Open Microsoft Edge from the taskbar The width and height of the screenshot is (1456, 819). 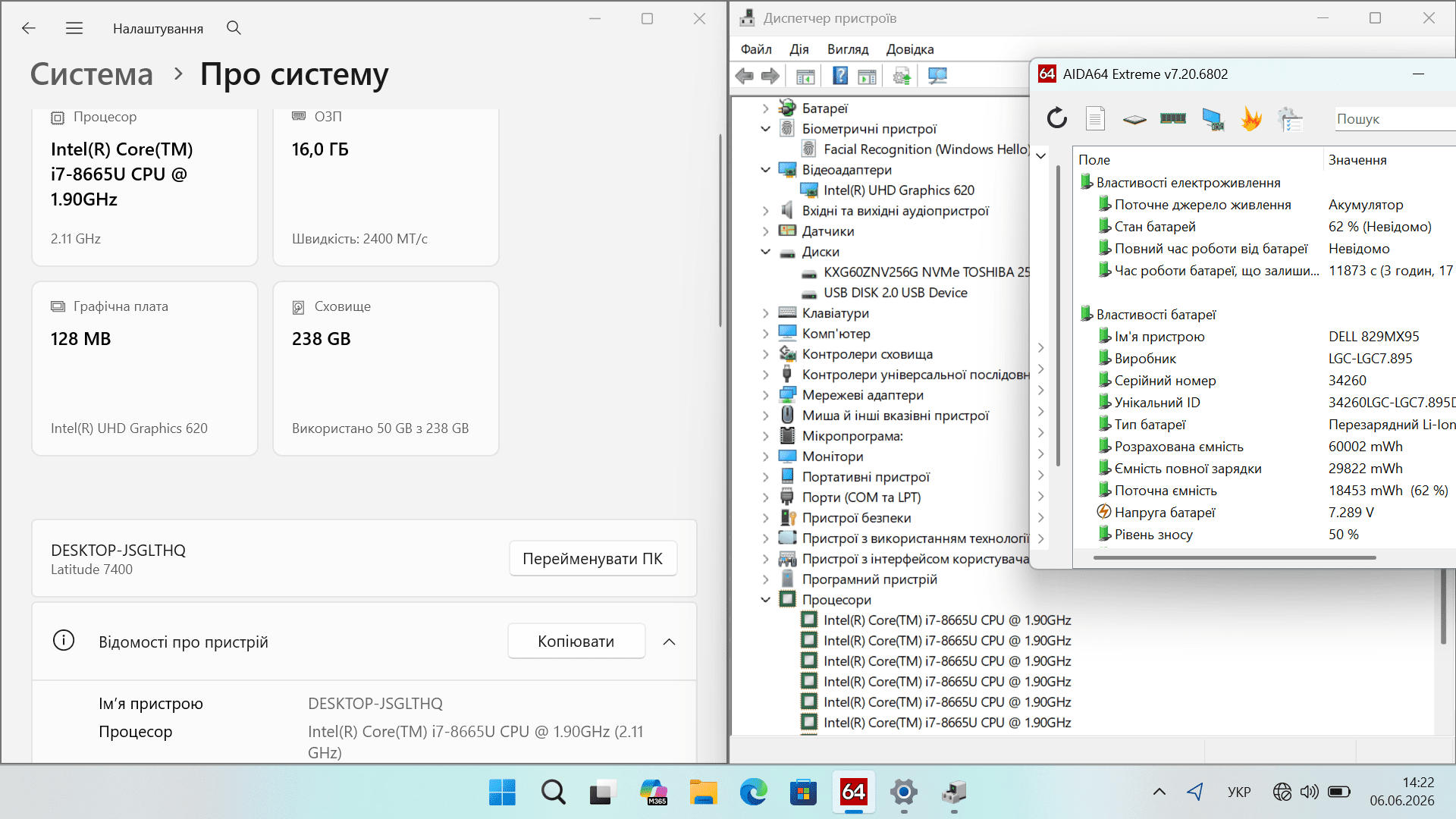753,792
